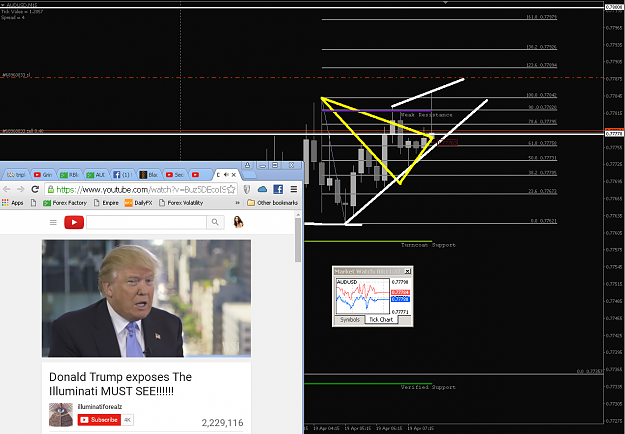Maximize the Chrome window
This screenshot has height=434, width=625.
coord(275,165)
